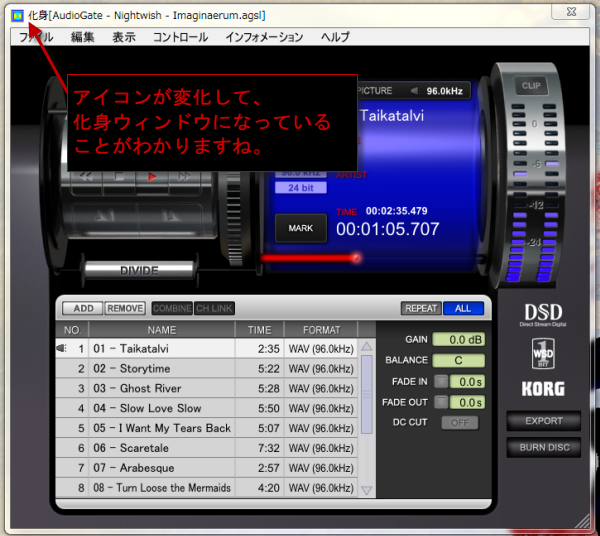Image resolution: width=600 pixels, height=536 pixels.
Task: Open the コントロール menu
Action: pyautogui.click(x=180, y=37)
